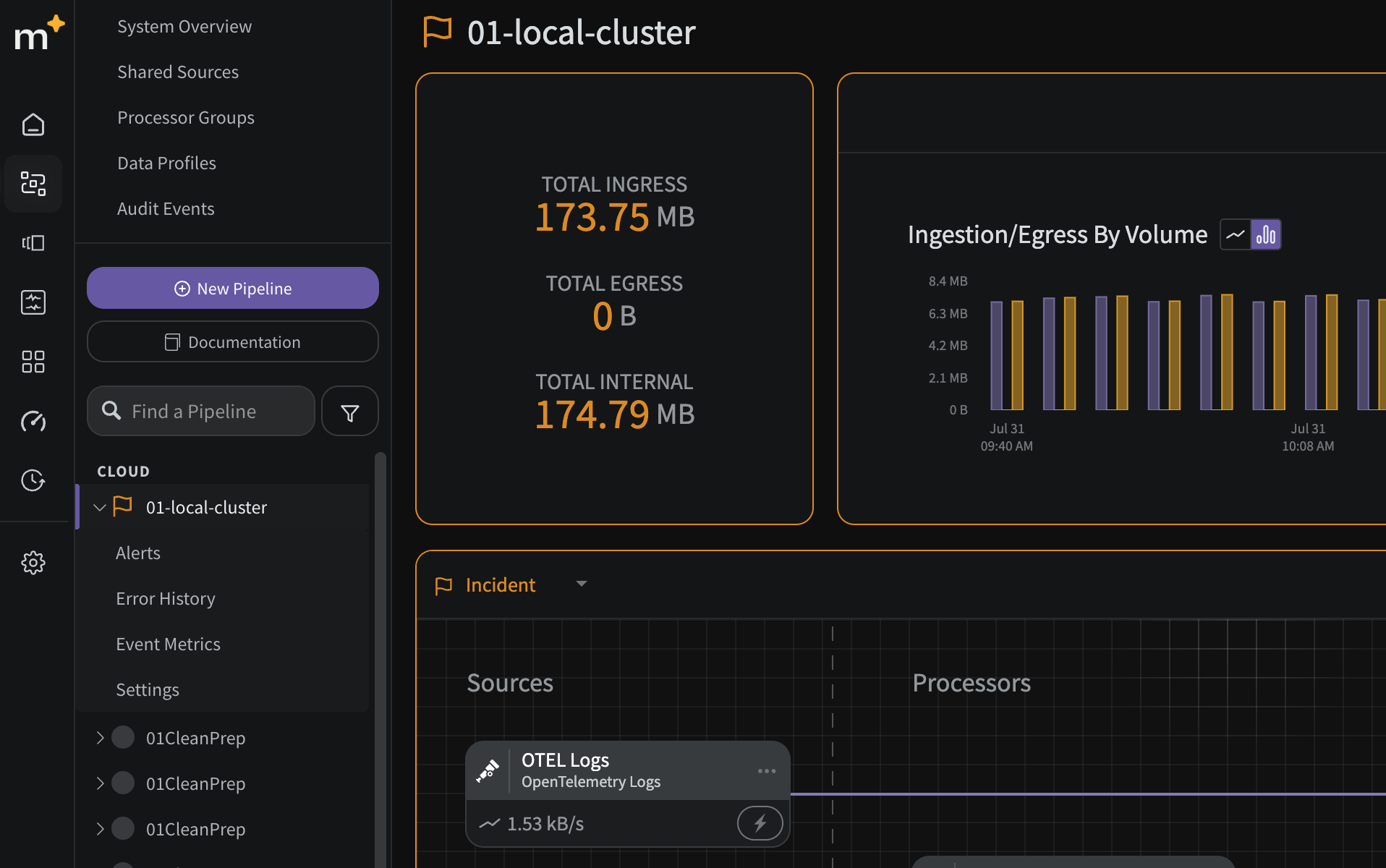The height and width of the screenshot is (868, 1386).
Task: Open the Settings gear icon
Action: click(x=33, y=563)
